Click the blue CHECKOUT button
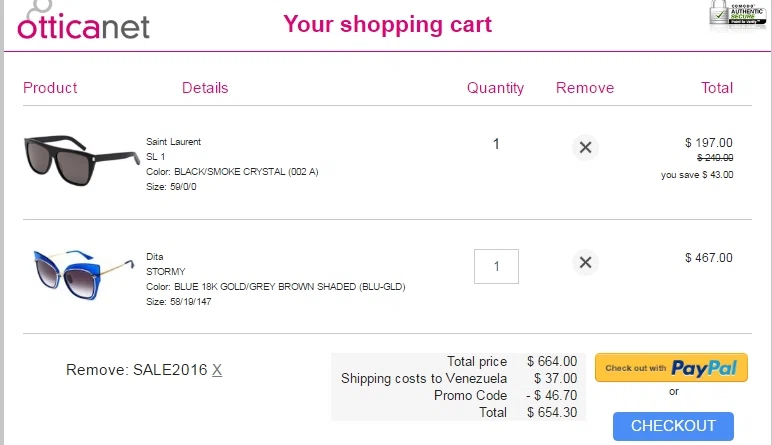Viewport: 772px width, 445px height. click(673, 426)
